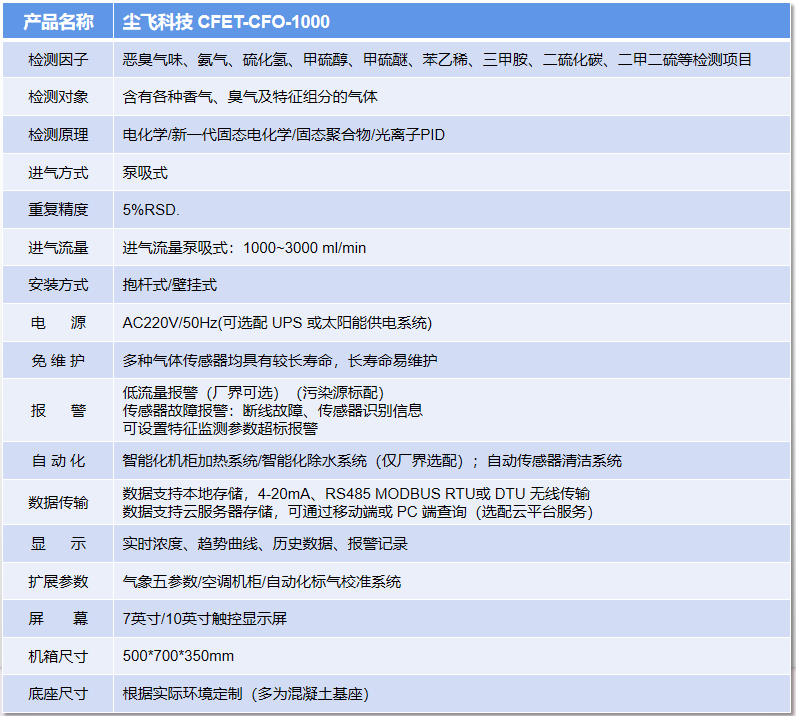Click the 产品名称 header cell
This screenshot has width=796, height=716.
click(x=58, y=21)
